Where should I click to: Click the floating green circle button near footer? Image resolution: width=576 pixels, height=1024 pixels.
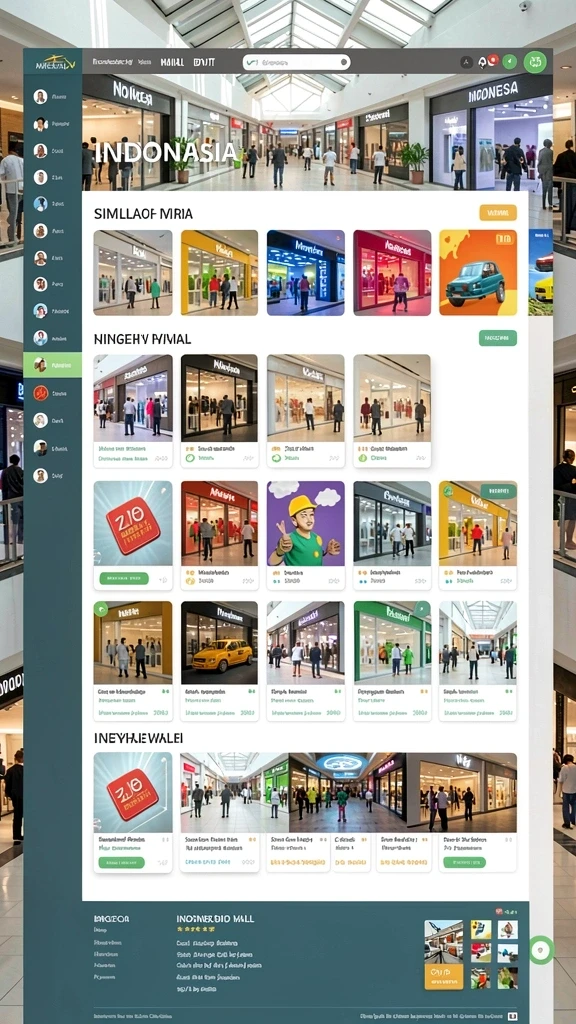click(x=541, y=950)
